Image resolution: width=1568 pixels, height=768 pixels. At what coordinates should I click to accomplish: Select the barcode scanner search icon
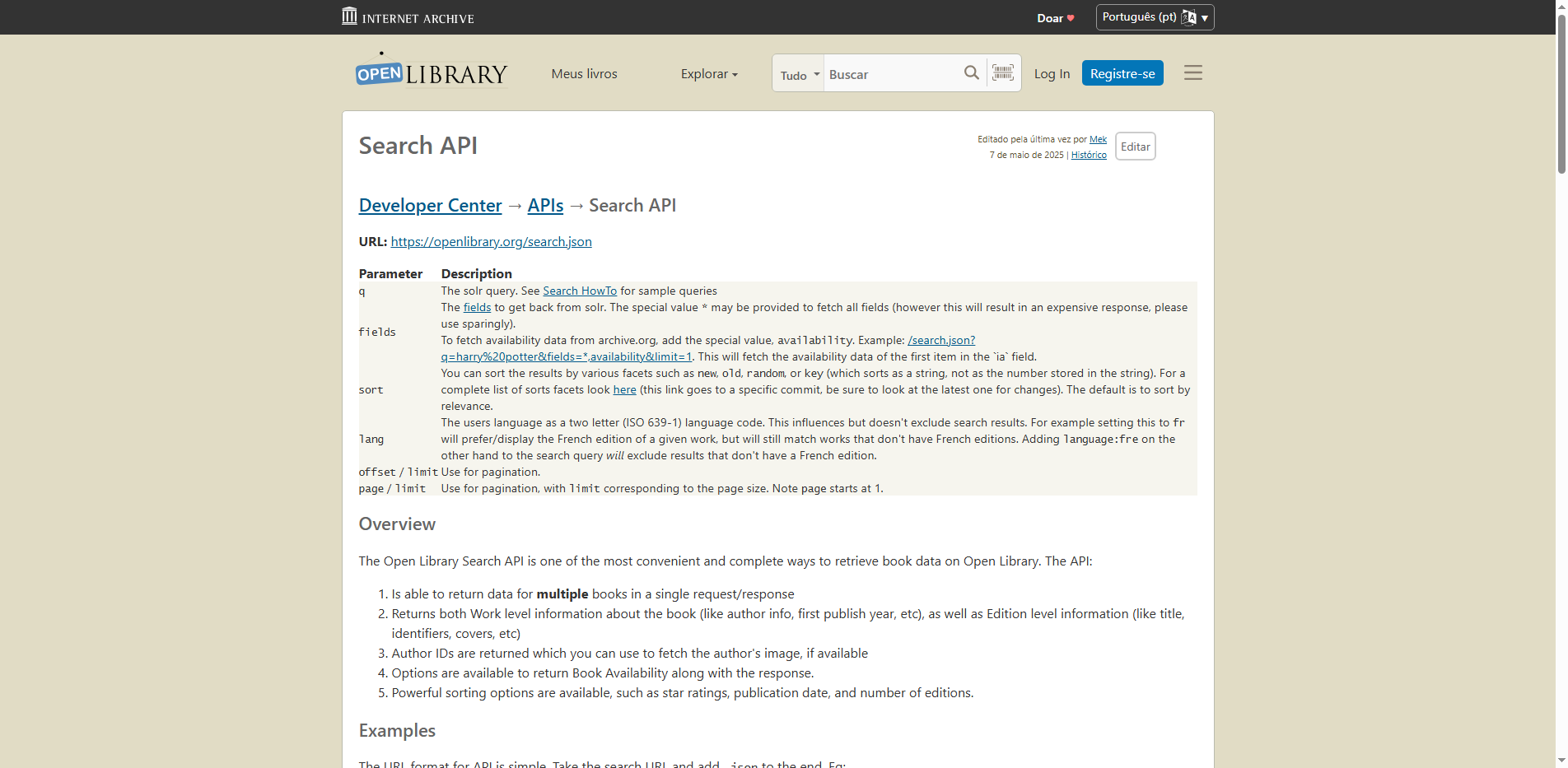click(1002, 72)
